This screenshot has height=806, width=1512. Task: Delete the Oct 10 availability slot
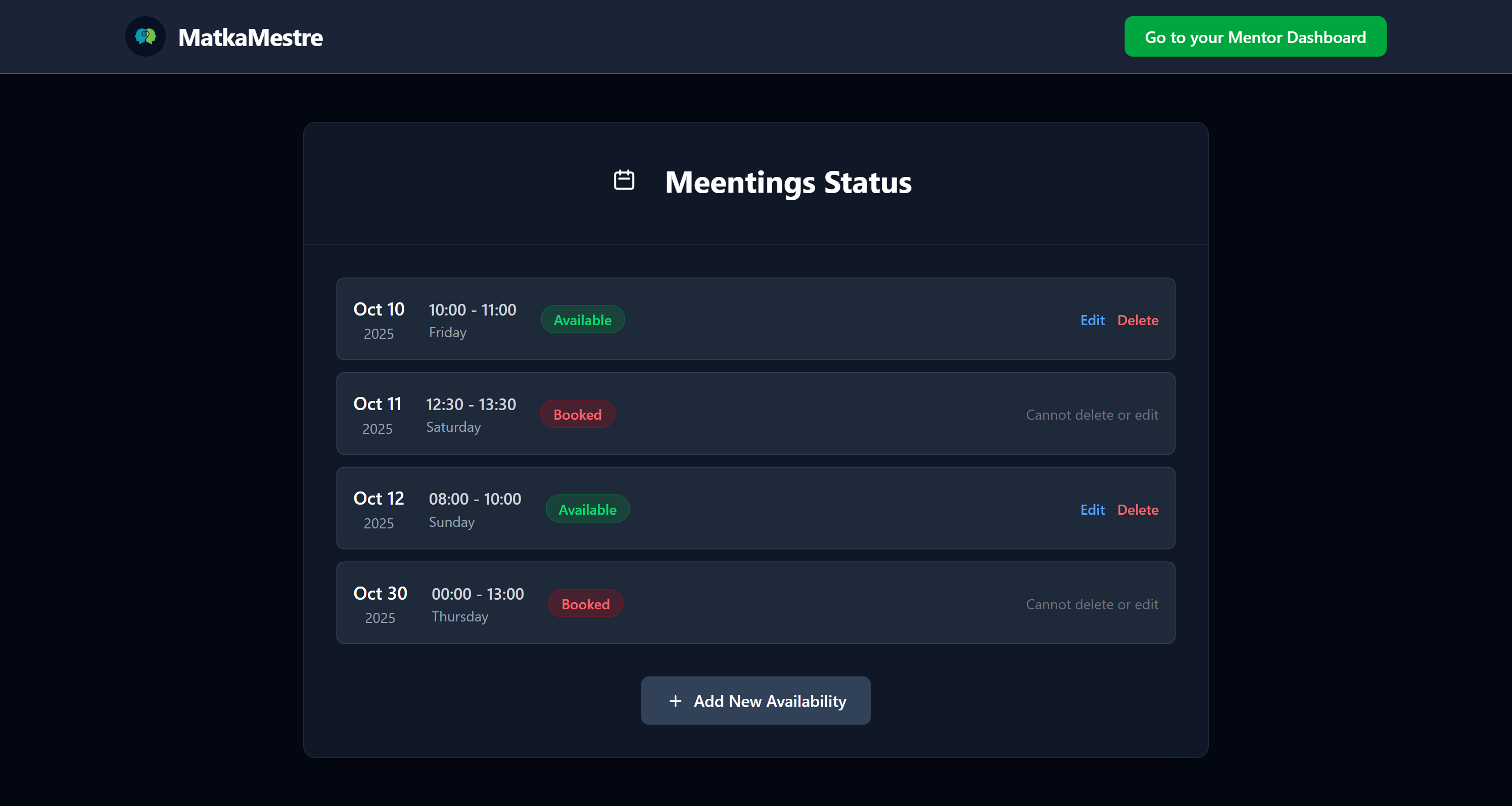pos(1138,320)
